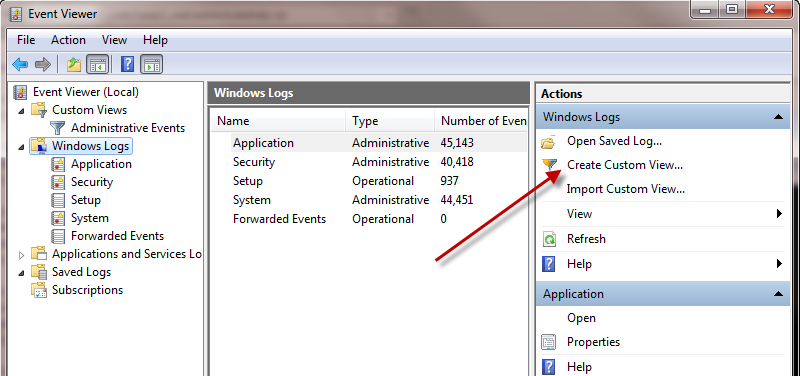Viewport: 800px width, 376px height.
Task: Click the Refresh action label
Action: coord(586,239)
